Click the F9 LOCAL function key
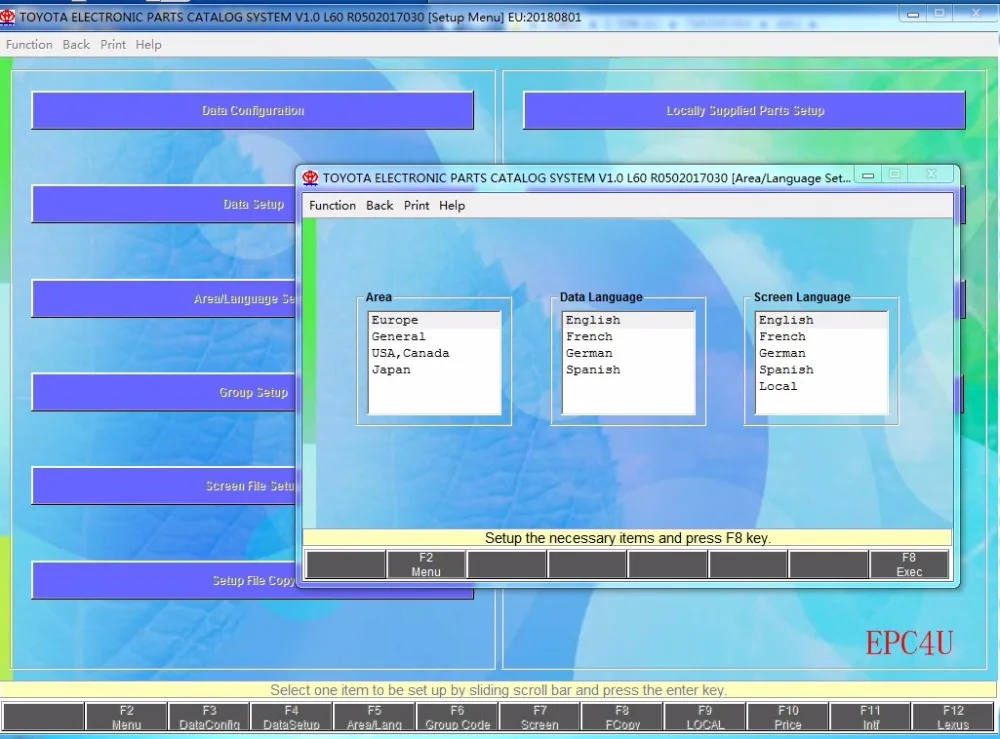 click(705, 717)
